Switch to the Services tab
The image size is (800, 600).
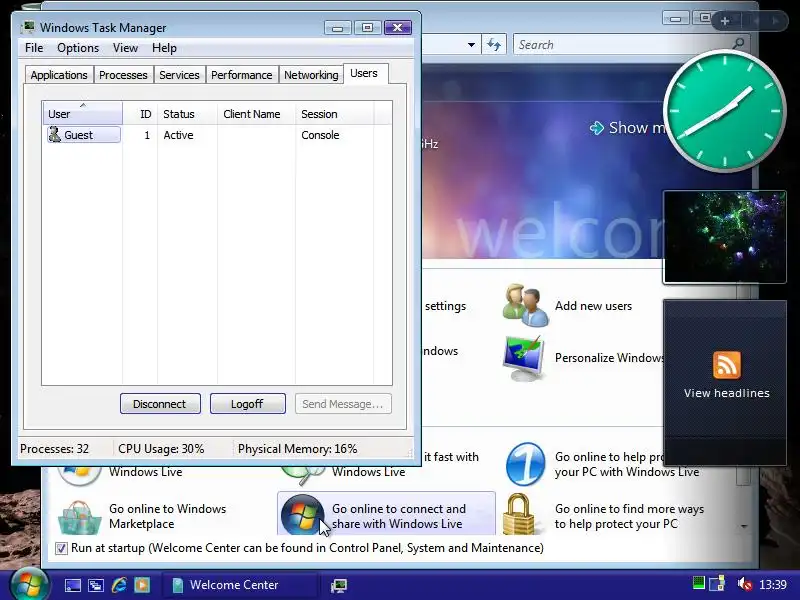pos(179,75)
